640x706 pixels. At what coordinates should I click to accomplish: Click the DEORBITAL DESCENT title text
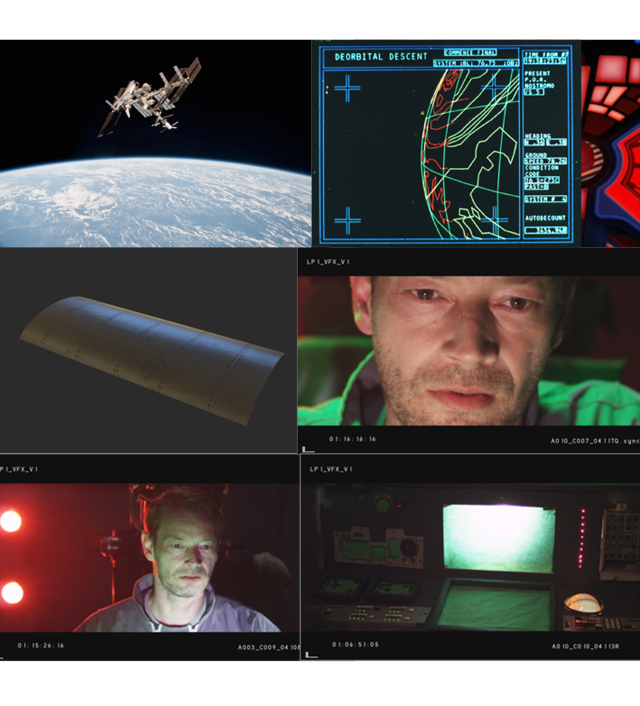click(381, 58)
